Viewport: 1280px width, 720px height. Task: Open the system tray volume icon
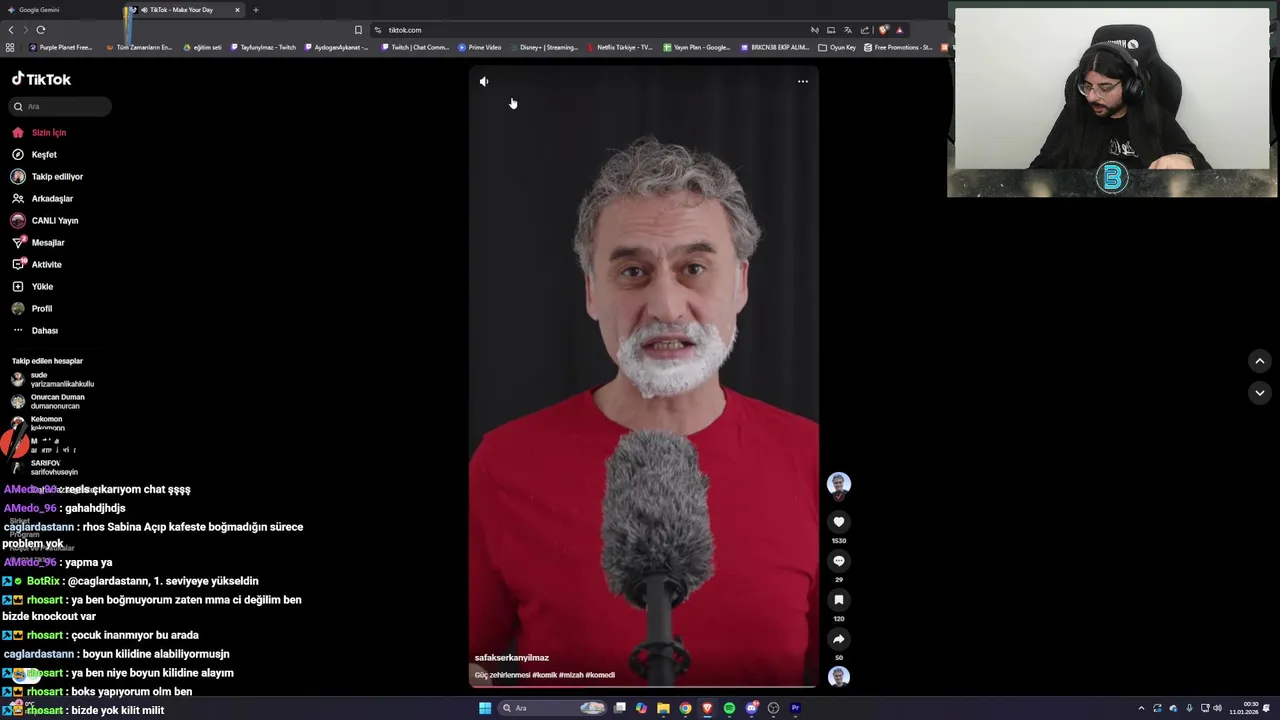1217,708
